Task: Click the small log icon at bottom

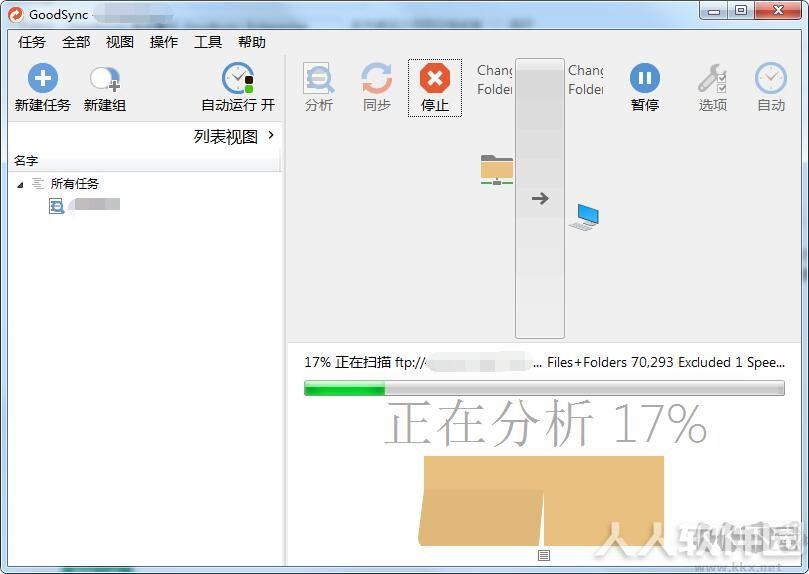Action: pos(544,555)
